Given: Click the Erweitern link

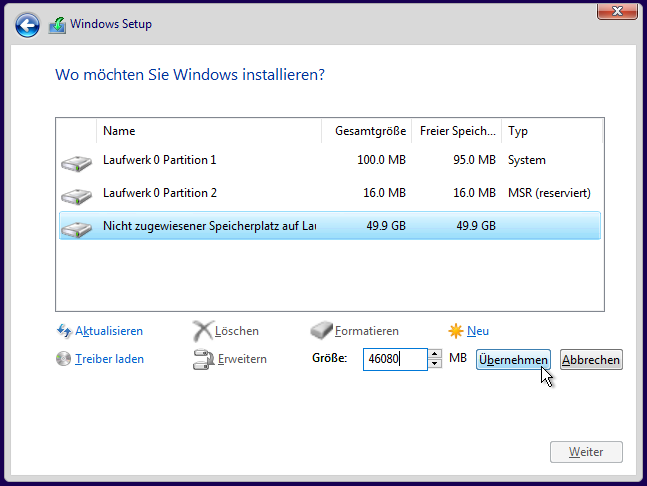Looking at the screenshot, I should 242,359.
